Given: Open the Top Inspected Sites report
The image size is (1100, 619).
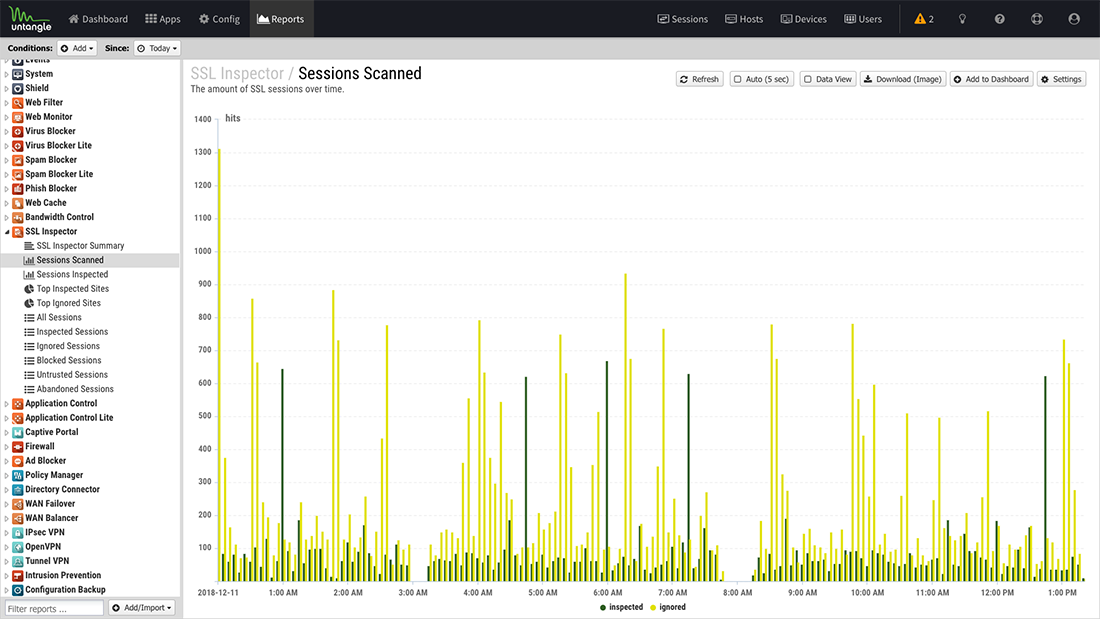Looking at the screenshot, I should [x=73, y=289].
